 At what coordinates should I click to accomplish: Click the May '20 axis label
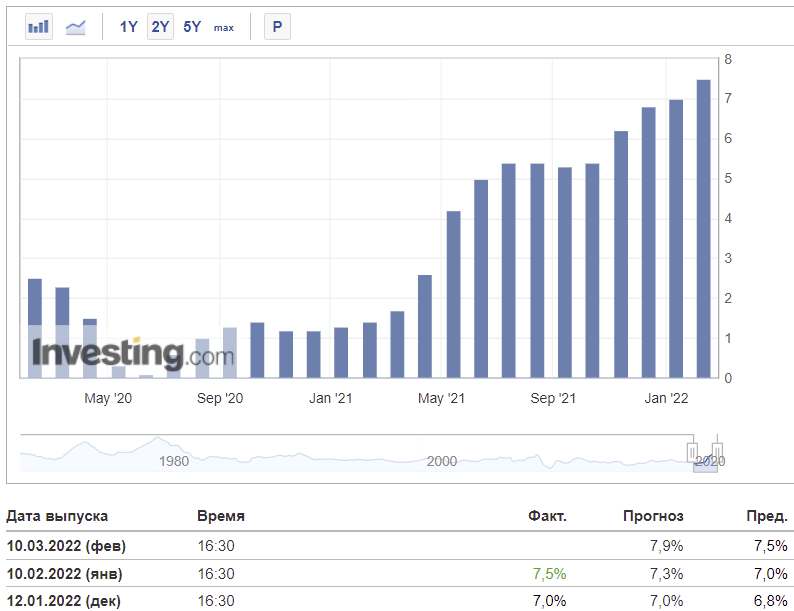(108, 398)
